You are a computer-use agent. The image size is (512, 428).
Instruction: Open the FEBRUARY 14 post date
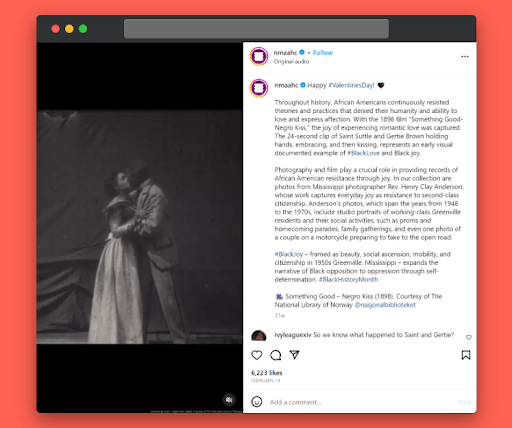click(x=266, y=381)
